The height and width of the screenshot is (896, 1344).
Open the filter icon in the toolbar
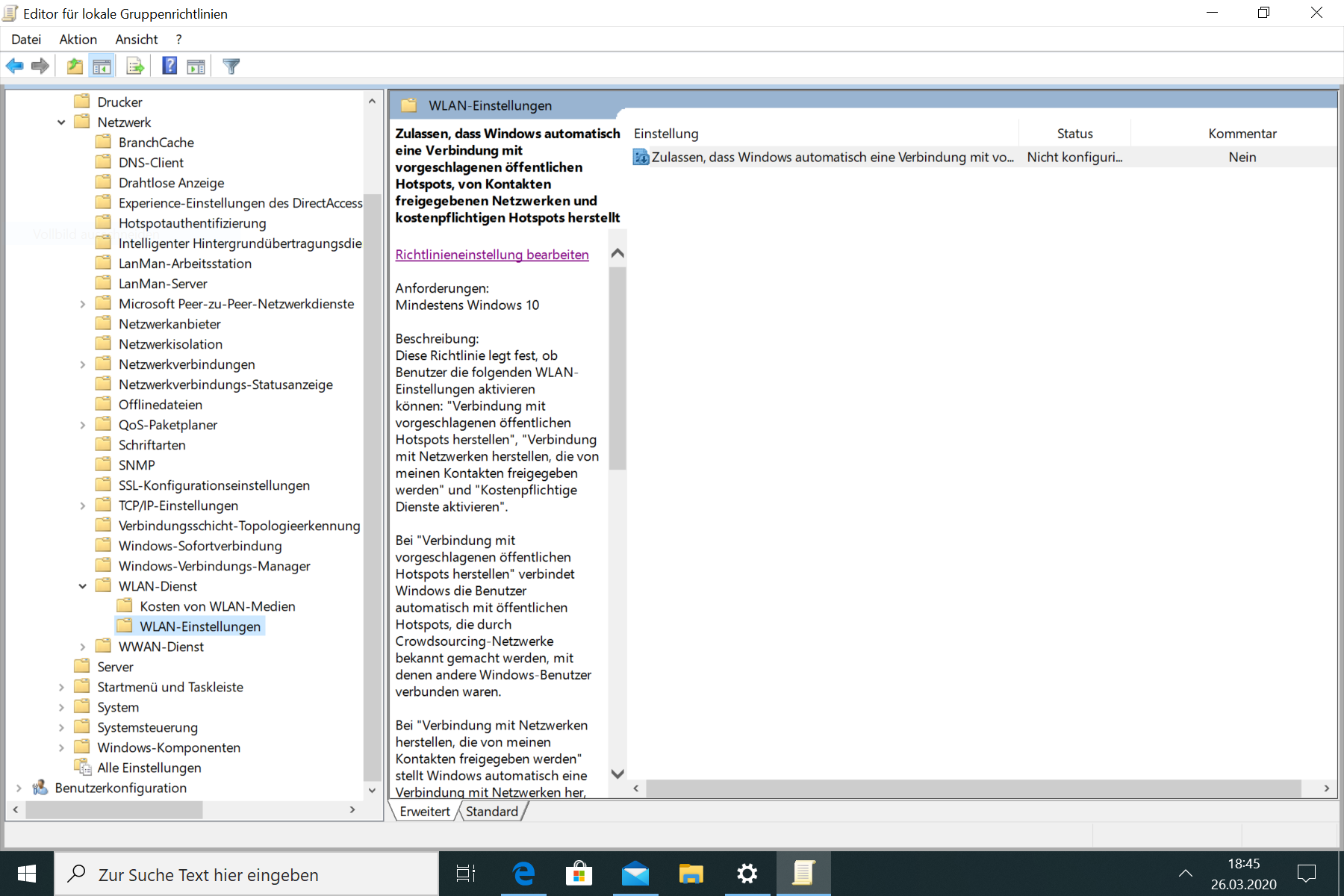coord(231,66)
